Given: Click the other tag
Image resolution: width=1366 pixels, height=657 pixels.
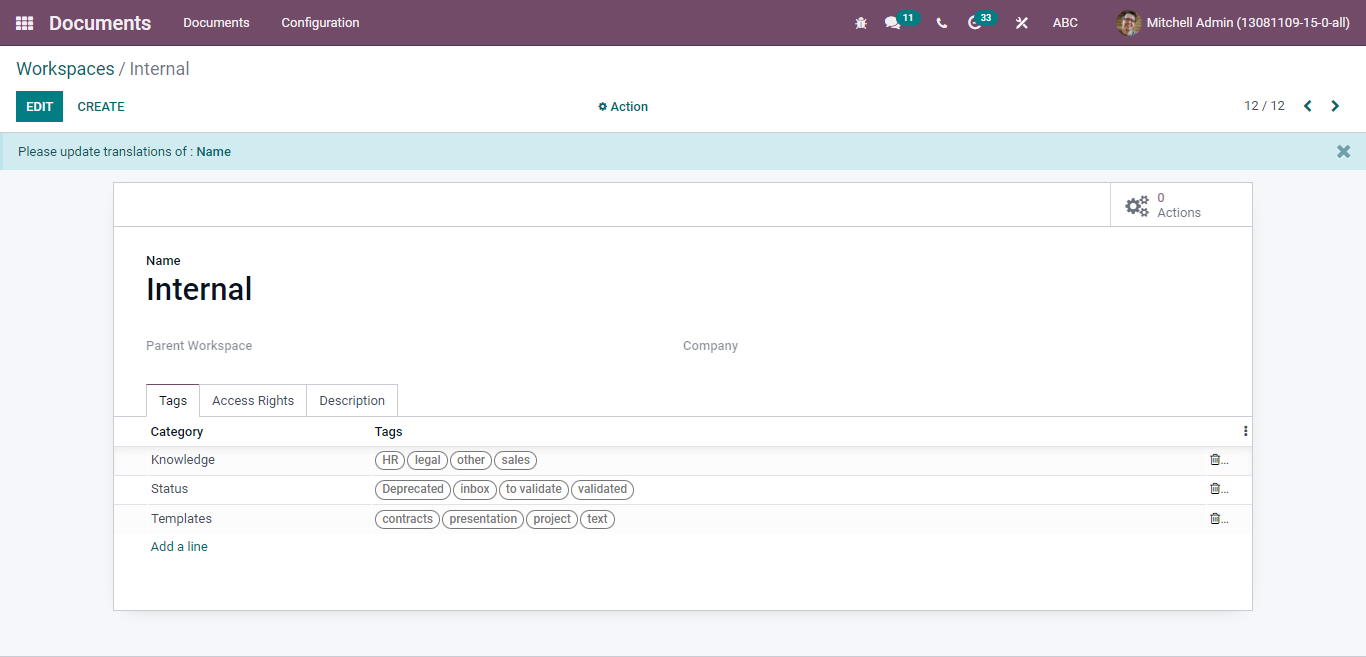Looking at the screenshot, I should coord(471,460).
